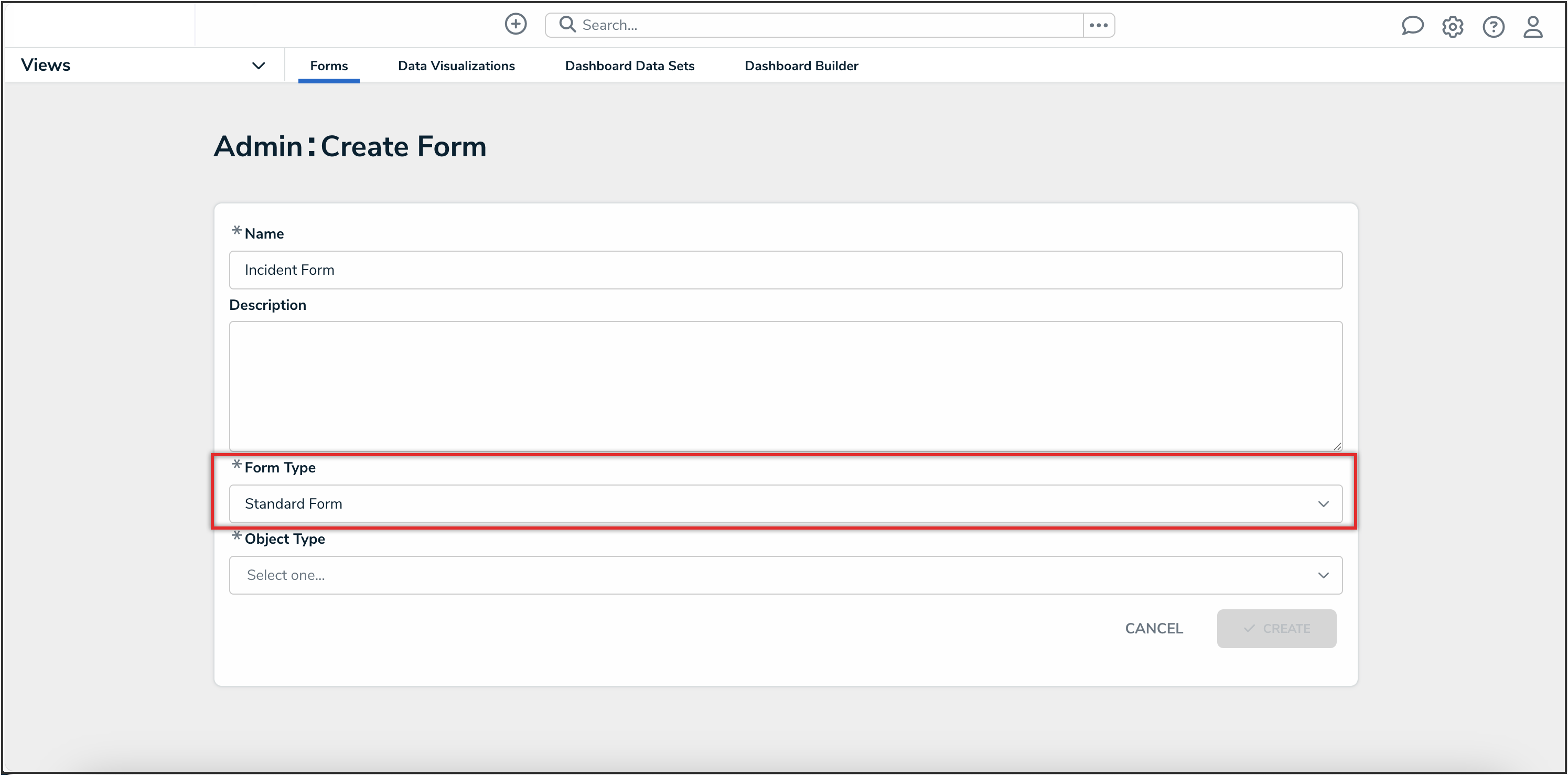The width and height of the screenshot is (1568, 775).
Task: Expand the Views dropdown chevron
Action: (258, 65)
